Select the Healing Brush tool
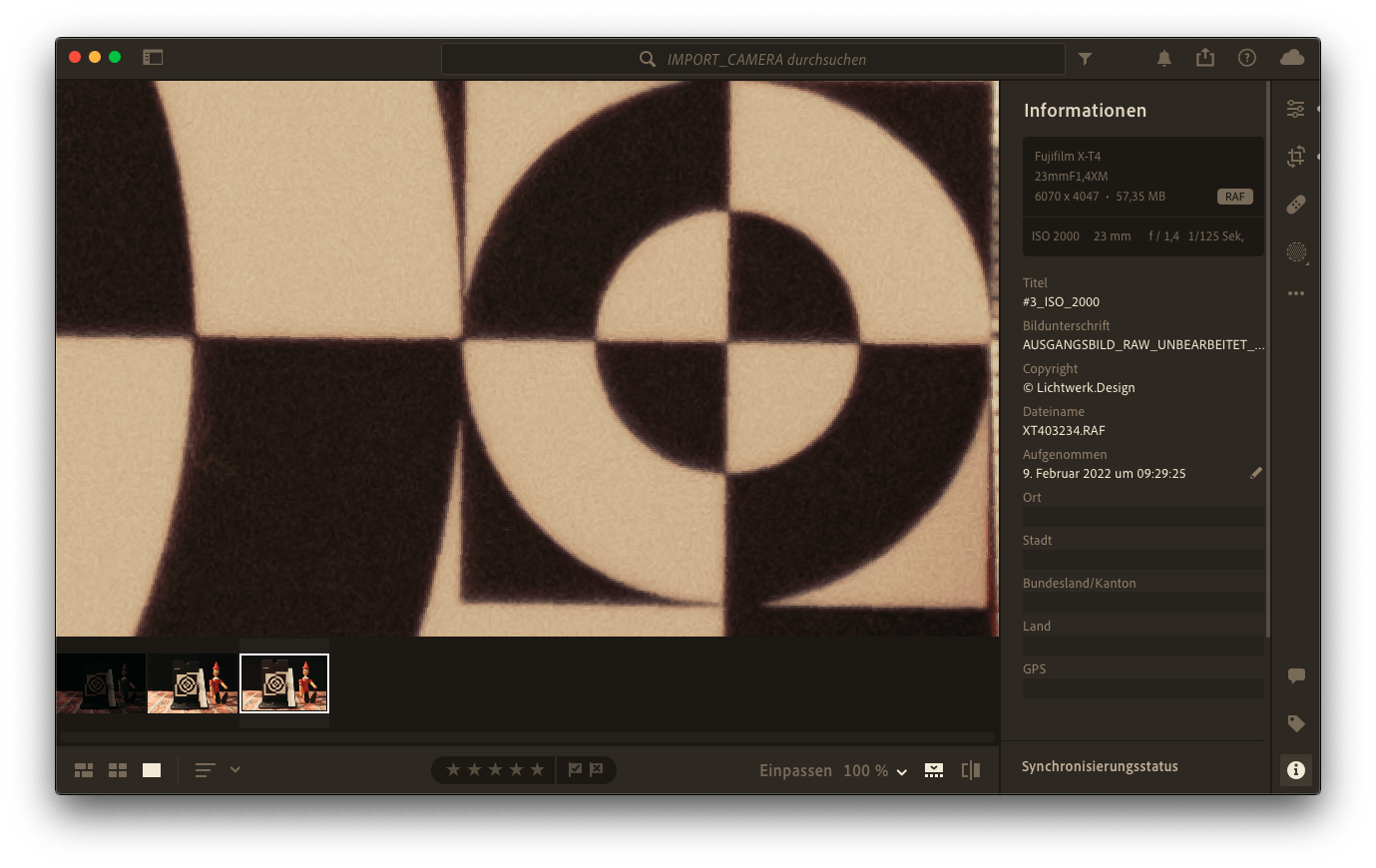1376x868 pixels. pos(1295,205)
